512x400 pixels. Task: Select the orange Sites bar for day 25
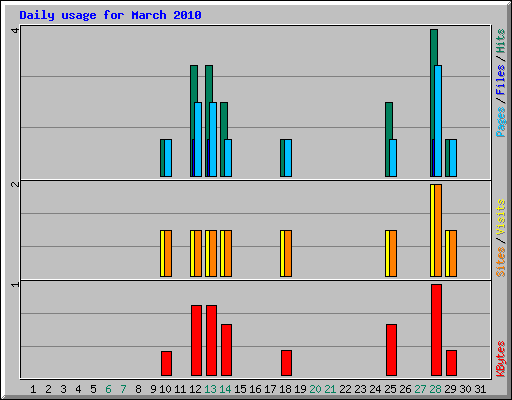[x=393, y=253]
